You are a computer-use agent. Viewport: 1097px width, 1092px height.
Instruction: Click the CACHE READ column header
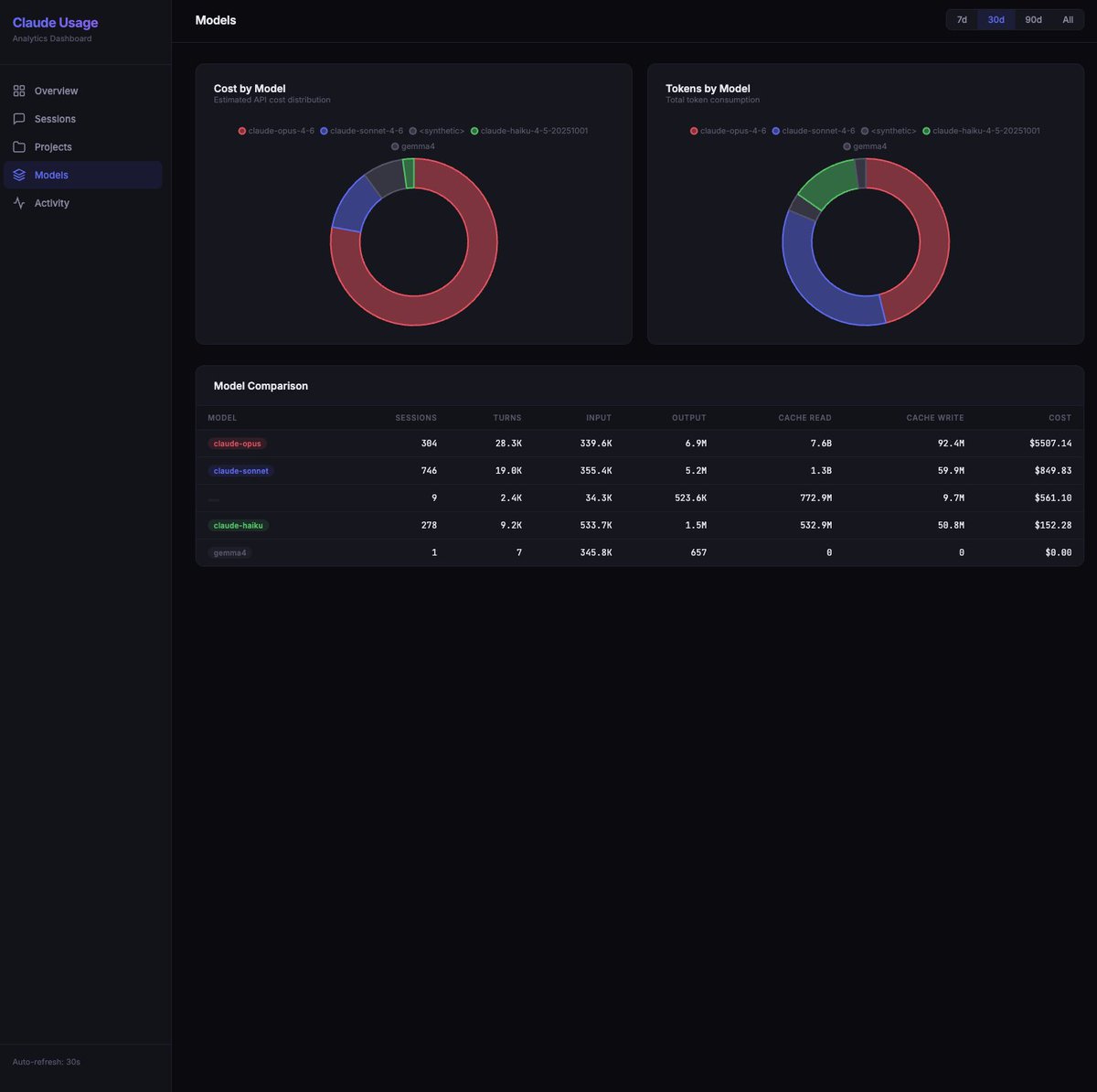click(805, 418)
